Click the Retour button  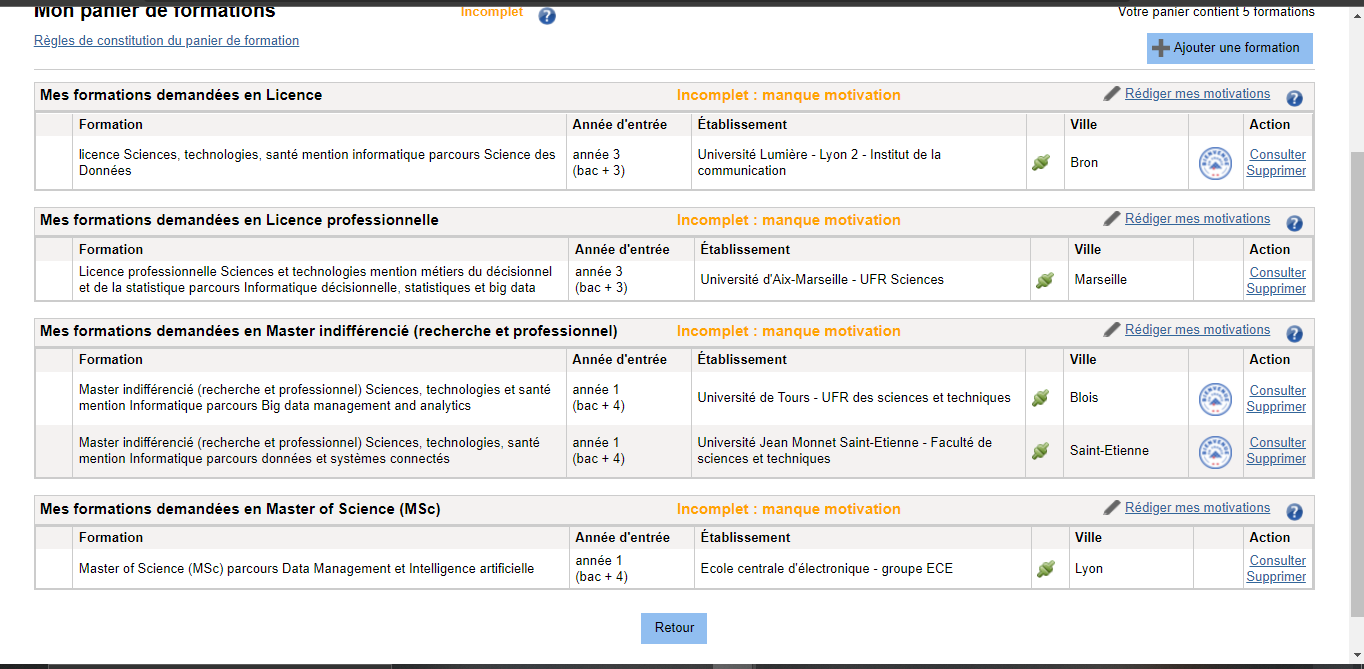pos(674,628)
